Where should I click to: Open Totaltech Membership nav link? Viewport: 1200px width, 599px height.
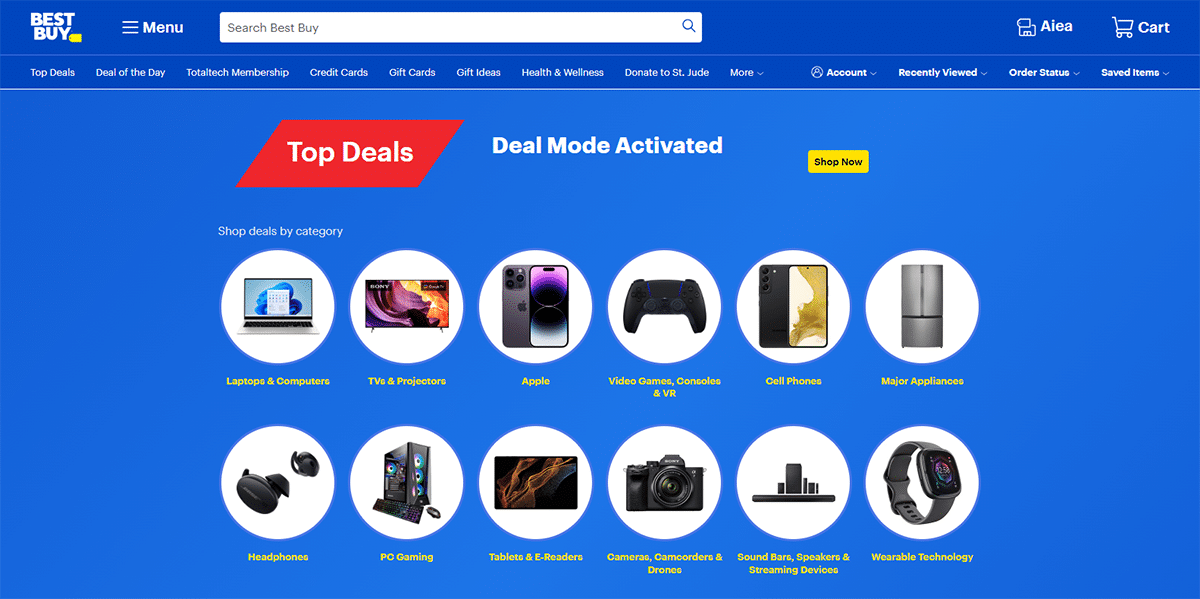tap(238, 73)
